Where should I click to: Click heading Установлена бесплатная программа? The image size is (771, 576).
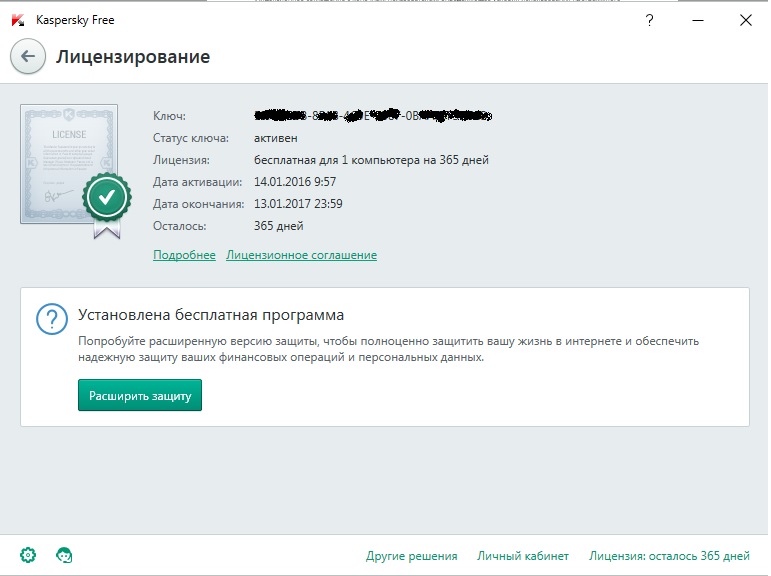pos(211,315)
